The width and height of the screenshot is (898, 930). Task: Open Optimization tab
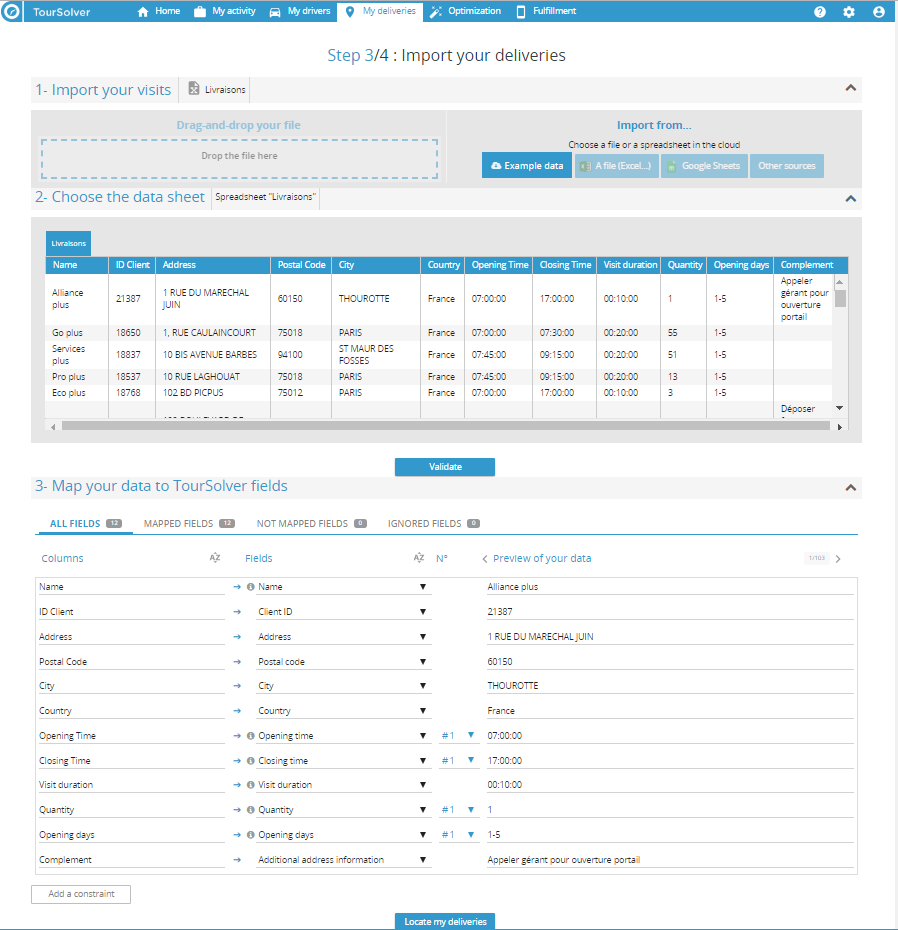coord(466,11)
